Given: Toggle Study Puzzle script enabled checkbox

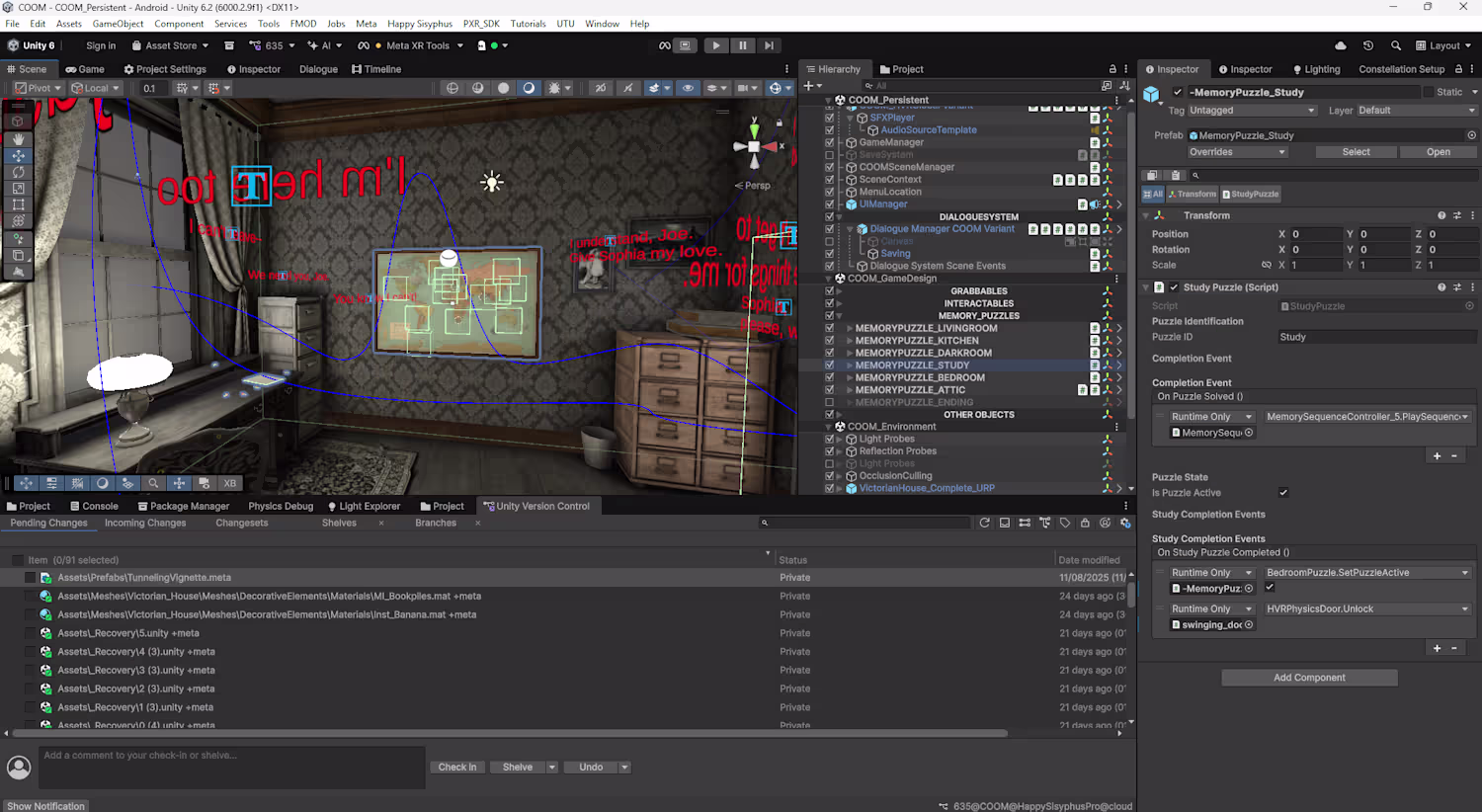Looking at the screenshot, I should [x=1174, y=287].
